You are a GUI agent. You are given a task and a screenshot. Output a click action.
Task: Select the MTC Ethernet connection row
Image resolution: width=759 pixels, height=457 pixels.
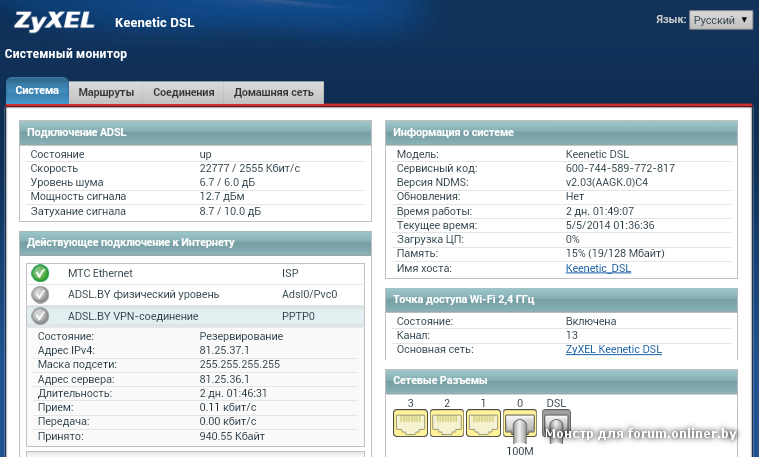point(196,274)
